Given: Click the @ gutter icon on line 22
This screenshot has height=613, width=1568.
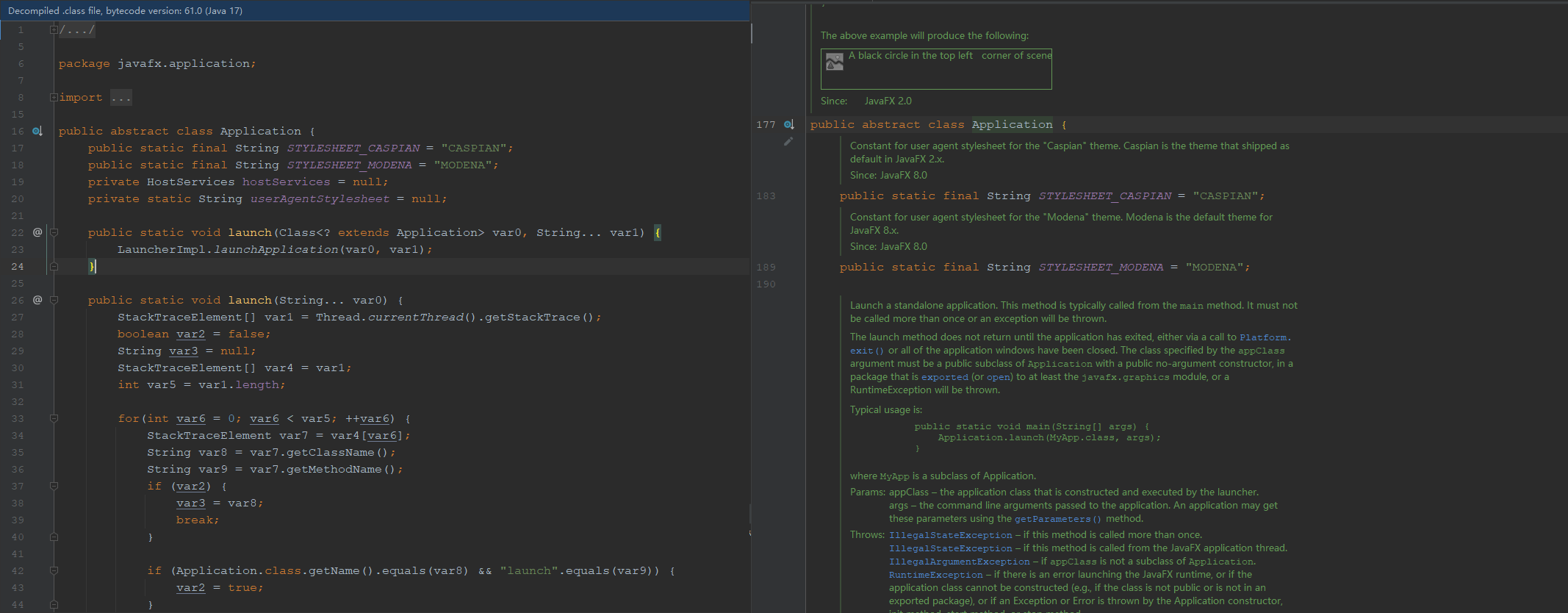Looking at the screenshot, I should point(37,232).
